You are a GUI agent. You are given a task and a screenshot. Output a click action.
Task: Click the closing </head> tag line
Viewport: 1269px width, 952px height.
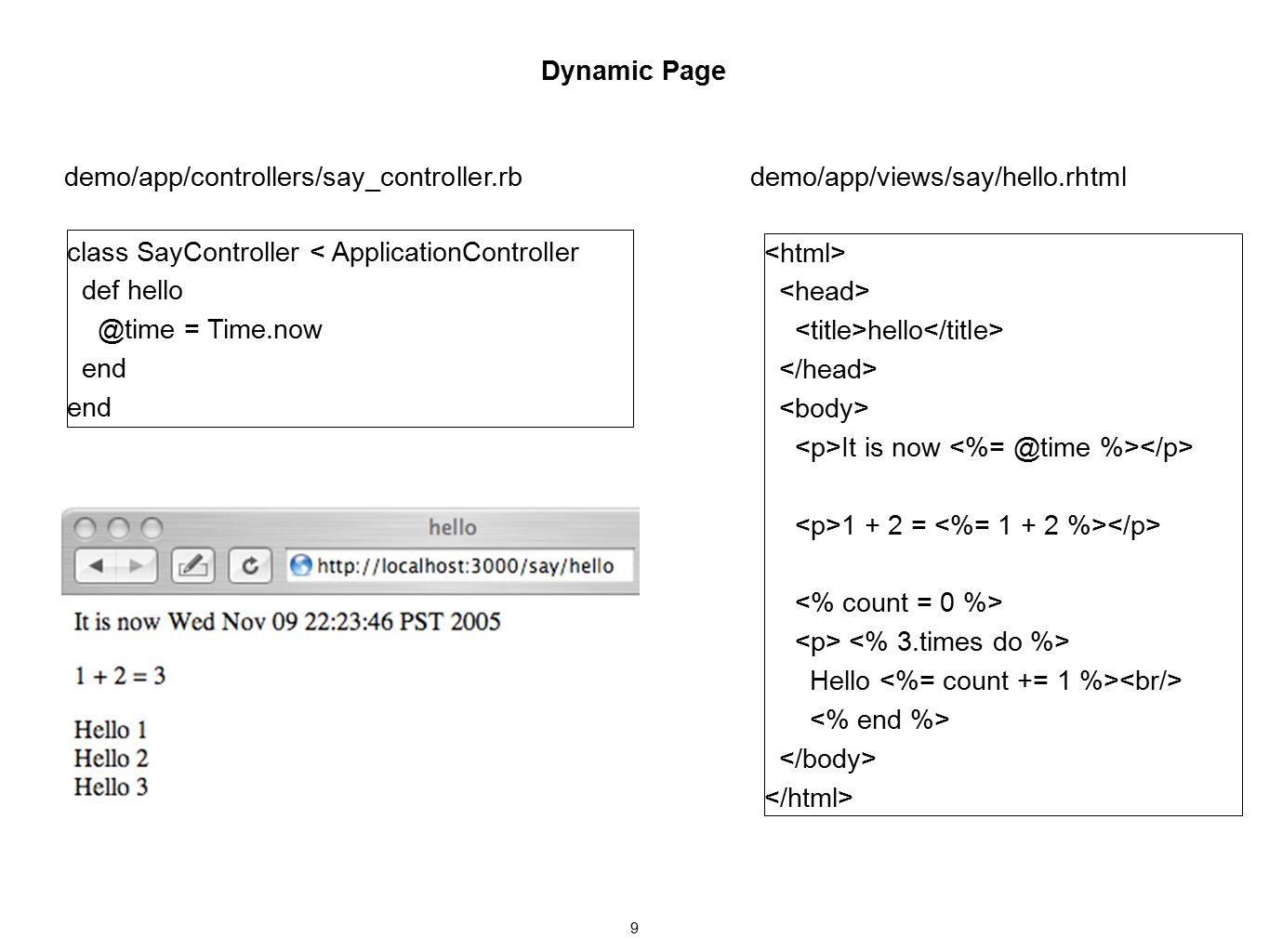click(827, 370)
